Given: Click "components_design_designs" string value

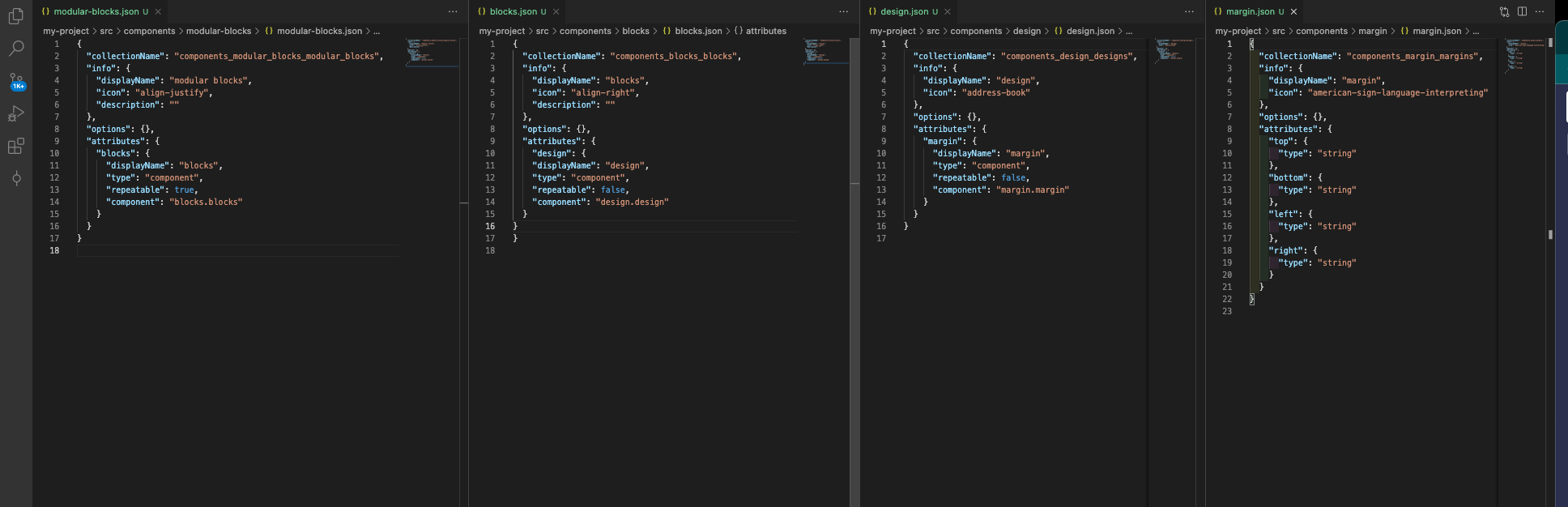Looking at the screenshot, I should [x=1067, y=56].
